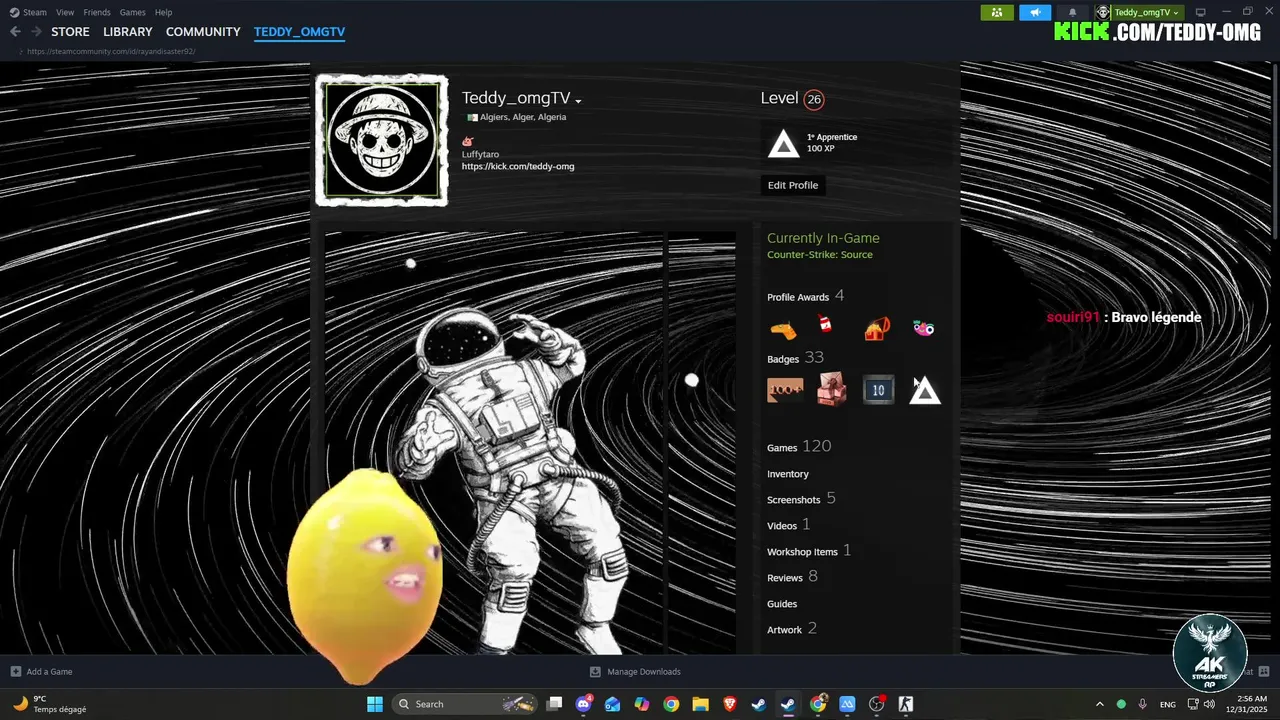This screenshot has width=1280, height=720.
Task: Open the notifications bell
Action: pyautogui.click(x=1073, y=12)
